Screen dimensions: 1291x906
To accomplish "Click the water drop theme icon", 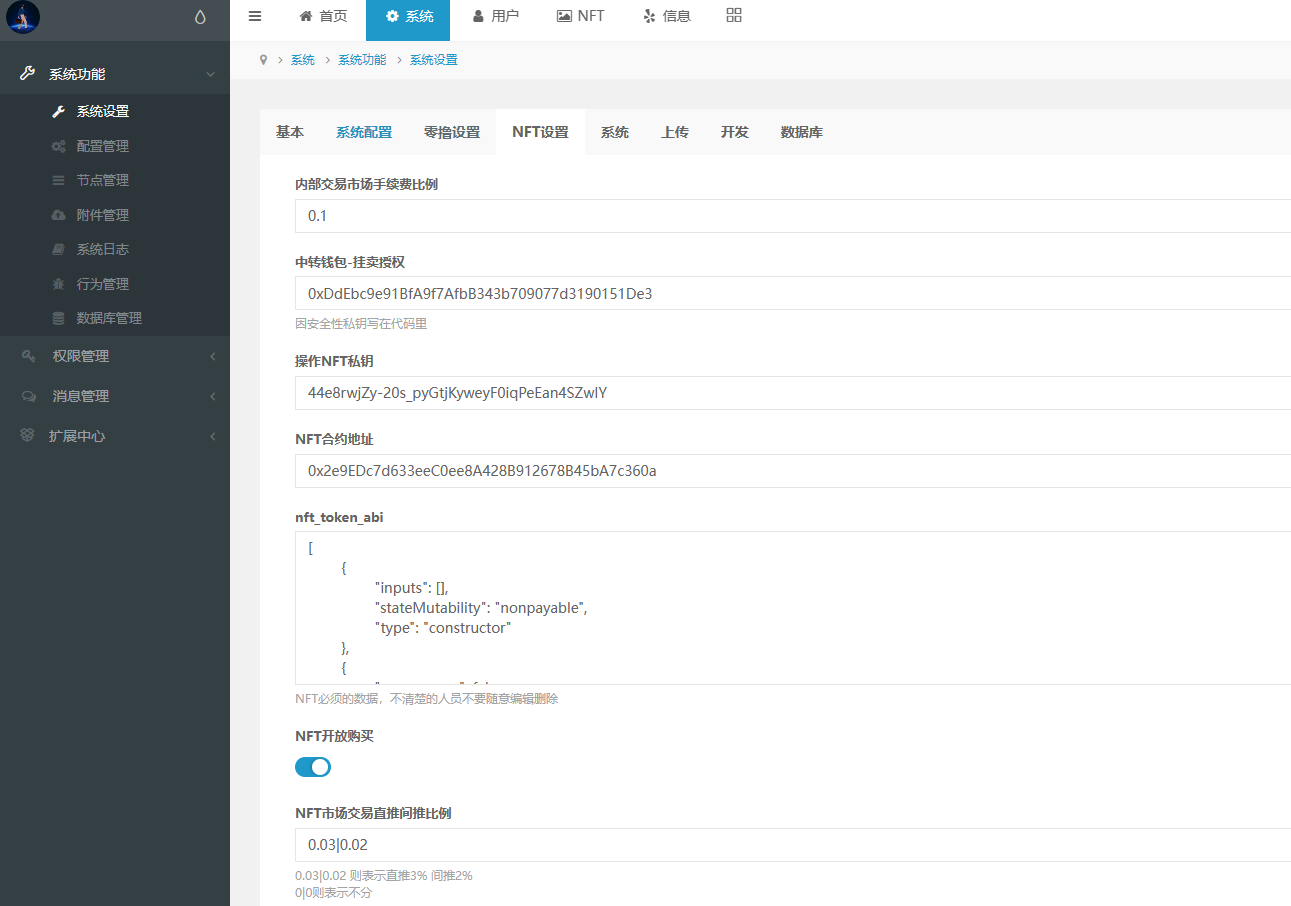I will [x=200, y=17].
